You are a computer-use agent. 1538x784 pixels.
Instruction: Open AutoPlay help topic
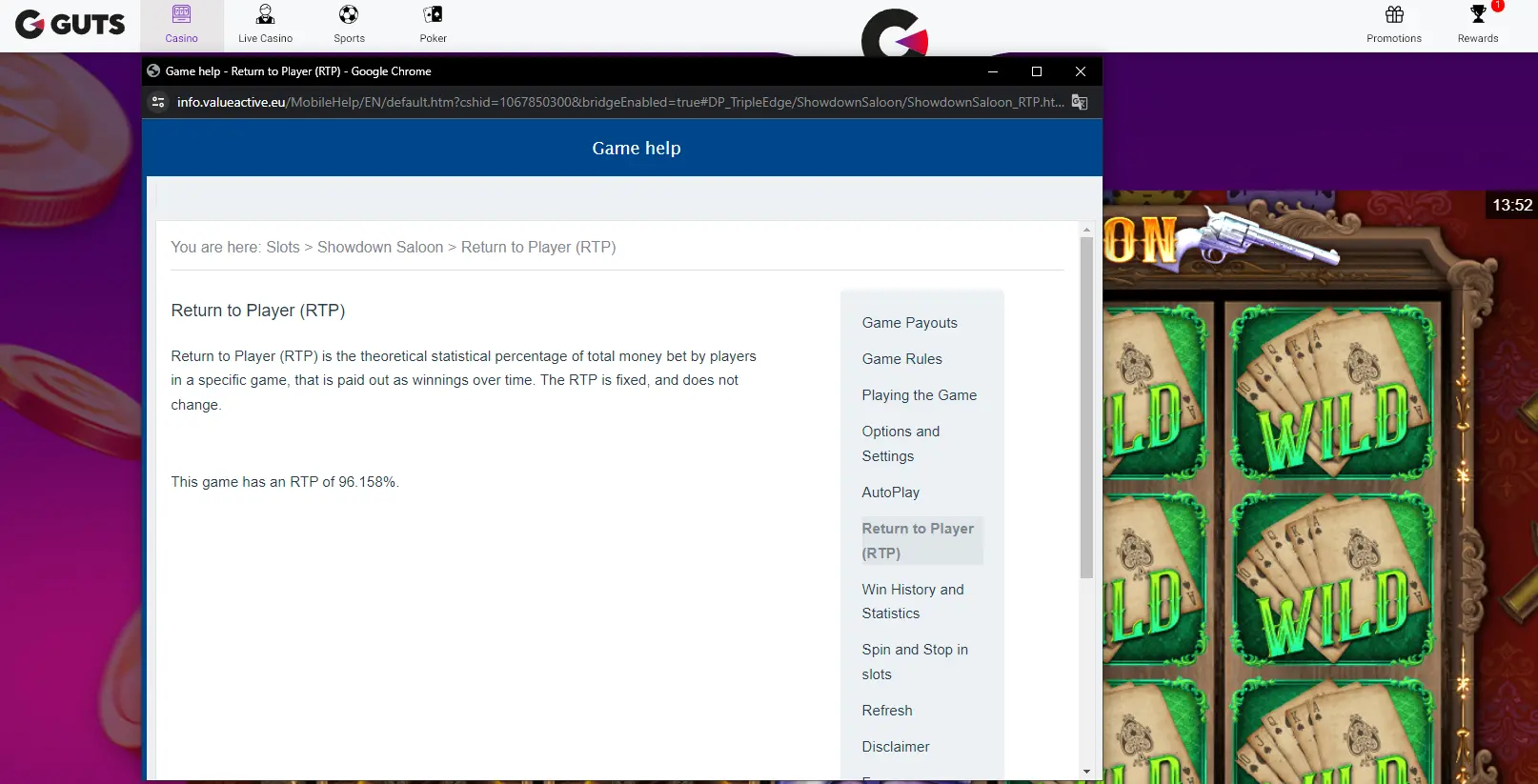891,493
